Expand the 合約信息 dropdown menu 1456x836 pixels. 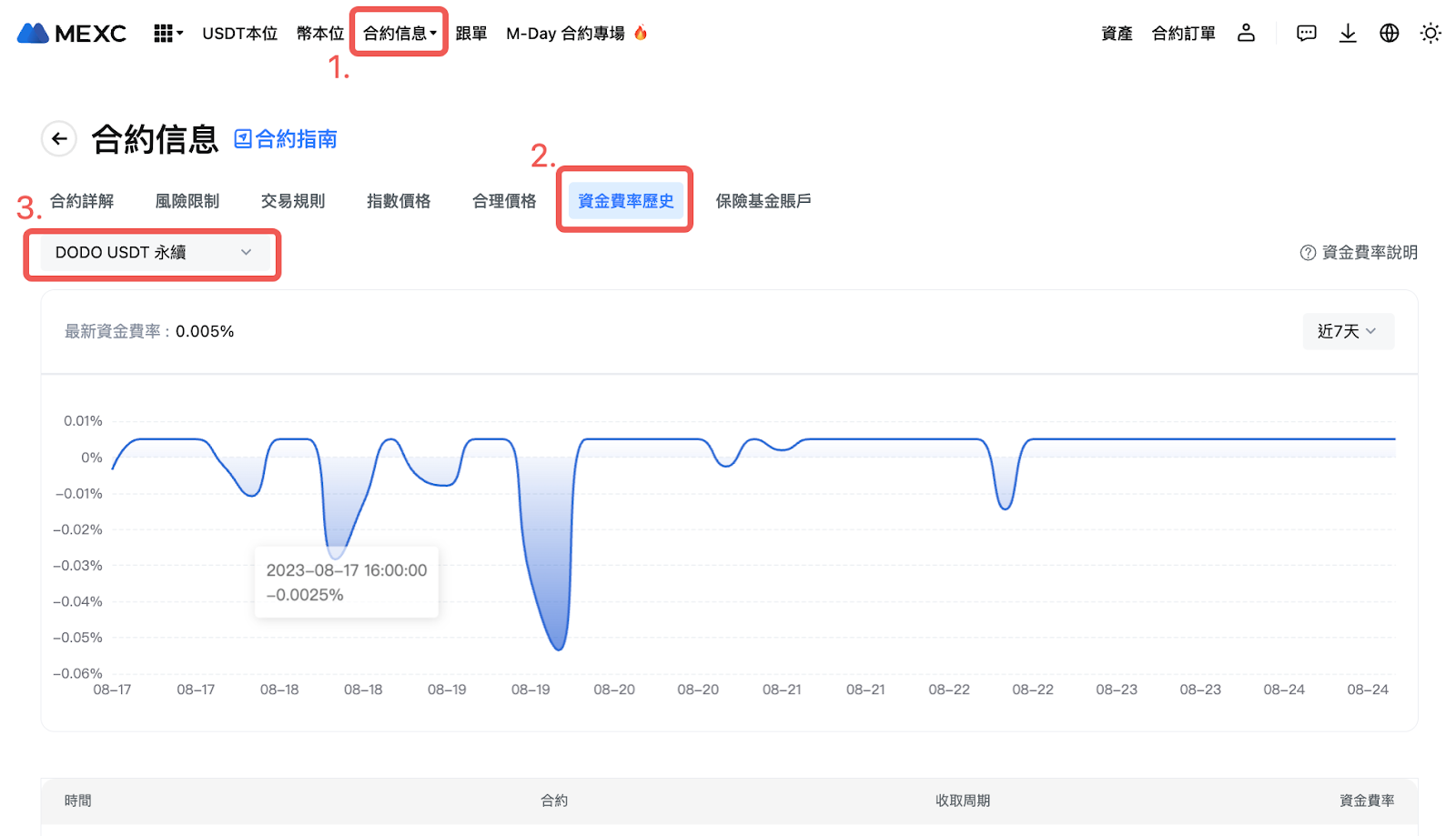click(399, 34)
